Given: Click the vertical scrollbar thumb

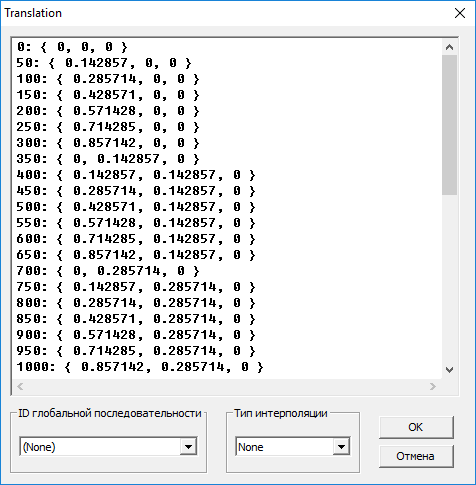Looking at the screenshot, I should pos(449,125).
